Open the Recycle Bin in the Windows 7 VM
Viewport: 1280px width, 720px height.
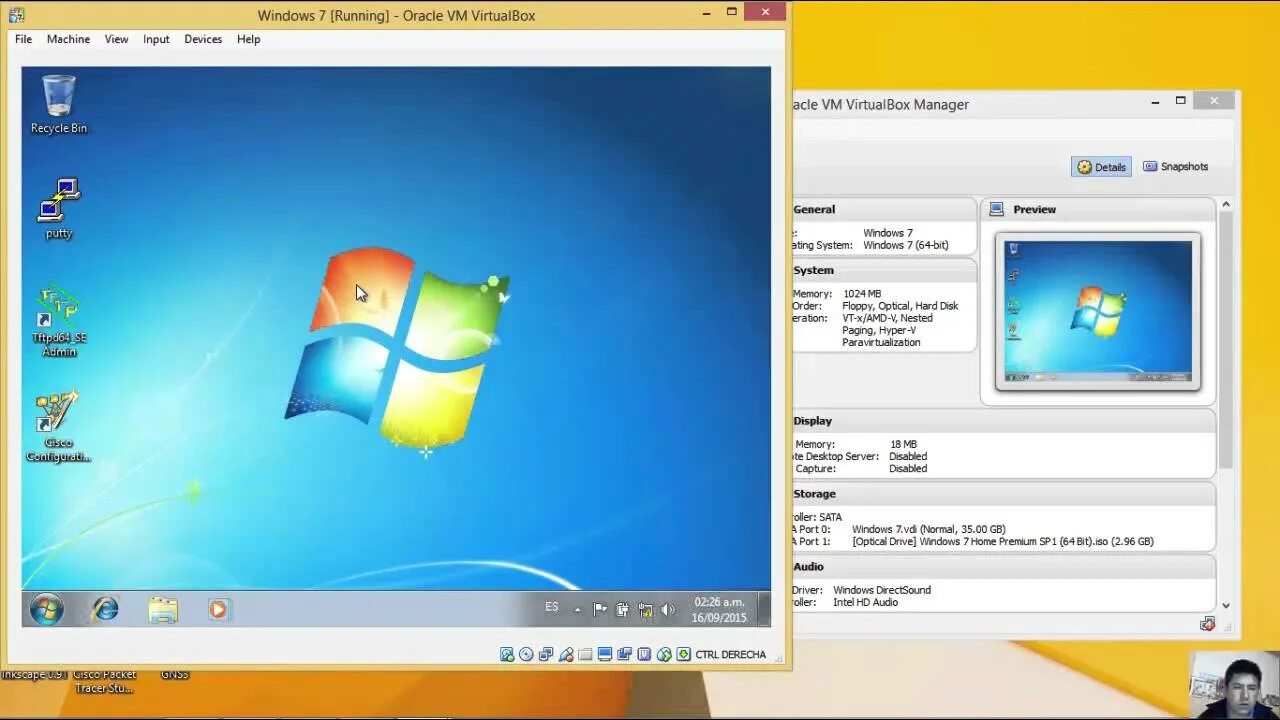click(x=59, y=105)
